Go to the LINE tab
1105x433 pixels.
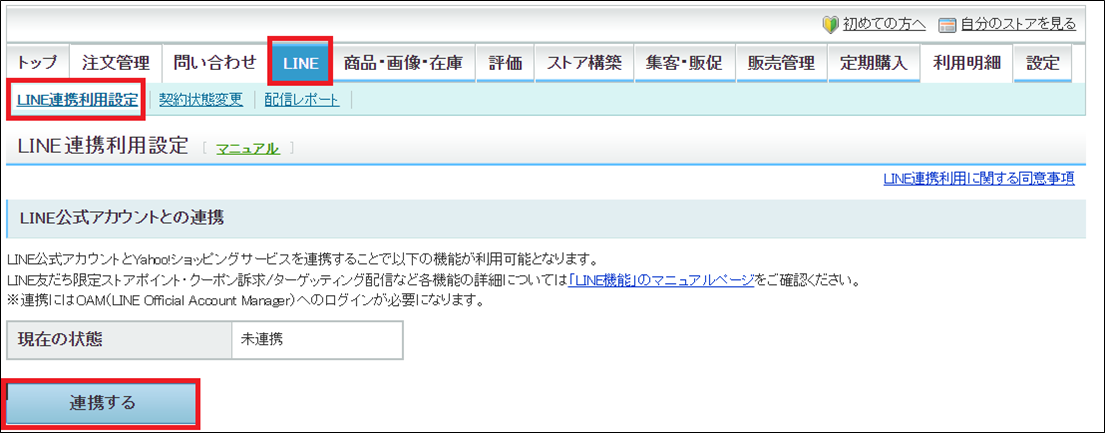coord(301,63)
